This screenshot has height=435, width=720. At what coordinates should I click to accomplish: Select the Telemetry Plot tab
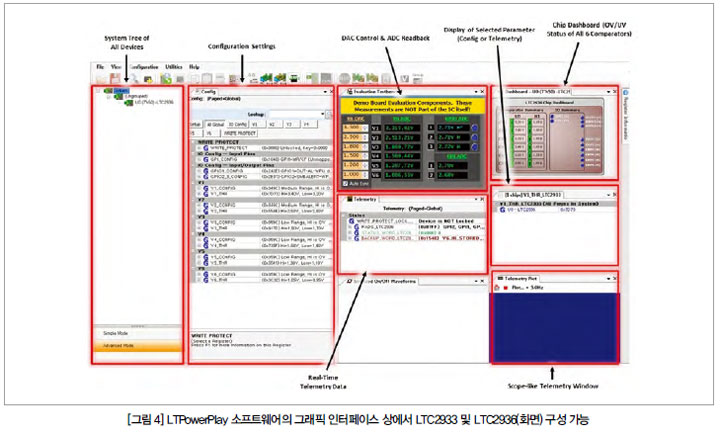(x=518, y=279)
